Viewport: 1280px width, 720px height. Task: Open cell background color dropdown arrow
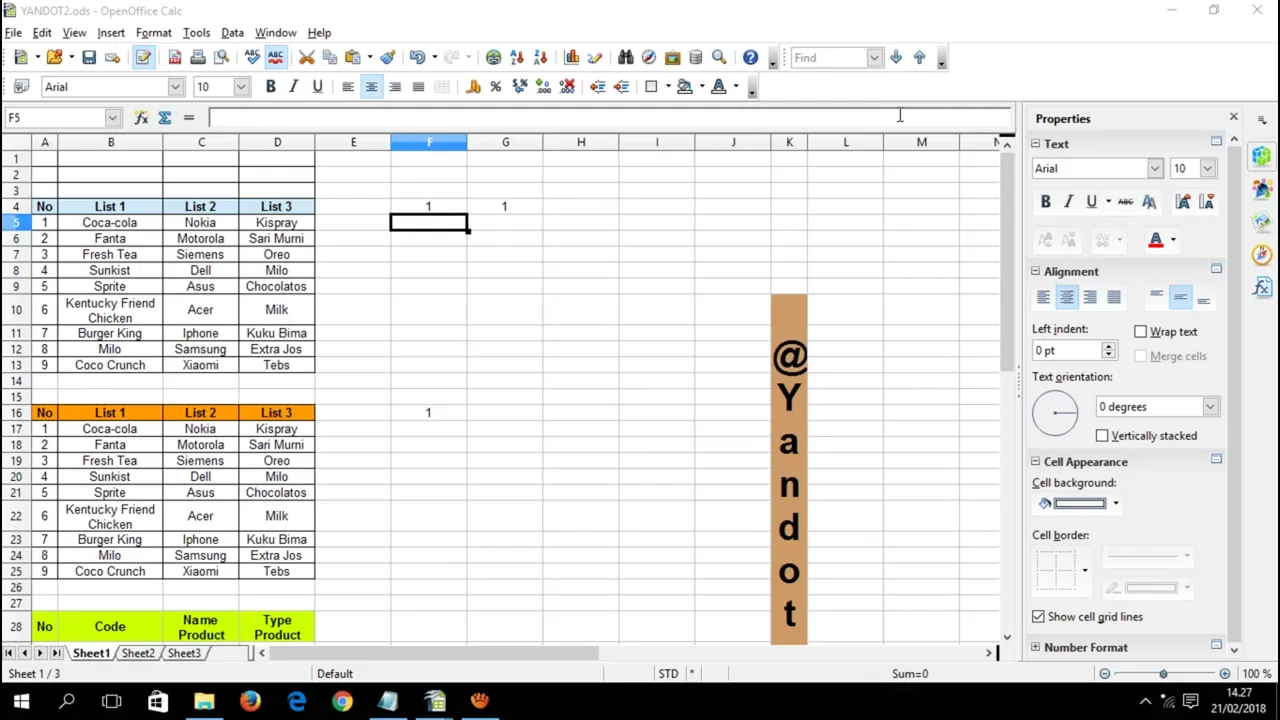point(1116,504)
